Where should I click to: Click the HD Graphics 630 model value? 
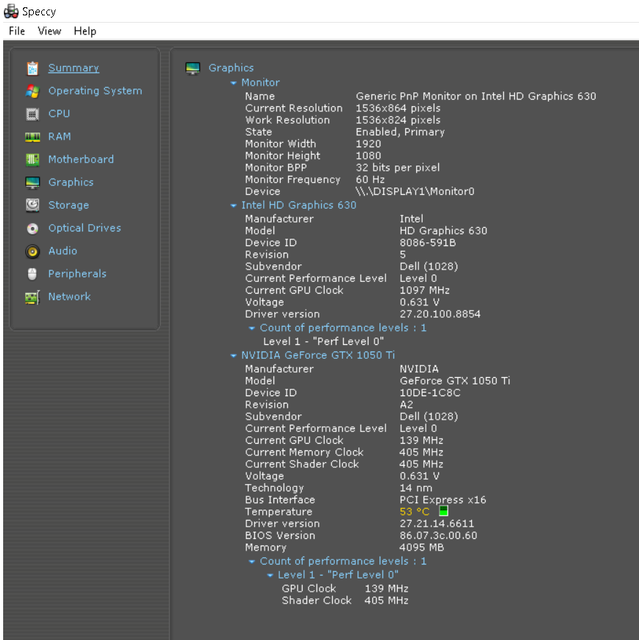pos(443,231)
